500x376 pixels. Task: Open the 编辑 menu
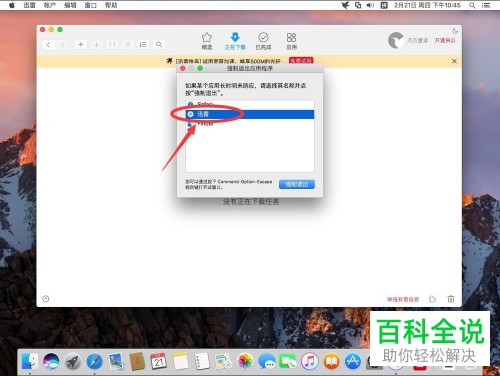[x=70, y=5]
